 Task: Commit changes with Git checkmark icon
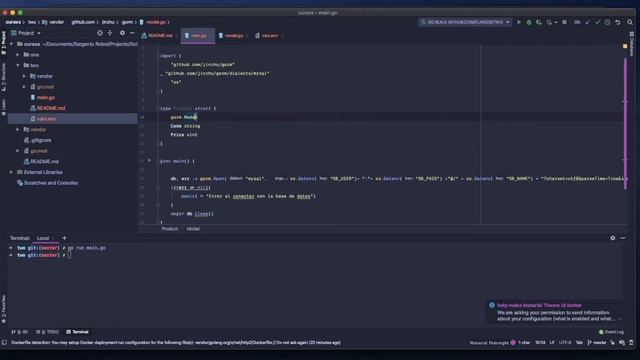point(598,22)
